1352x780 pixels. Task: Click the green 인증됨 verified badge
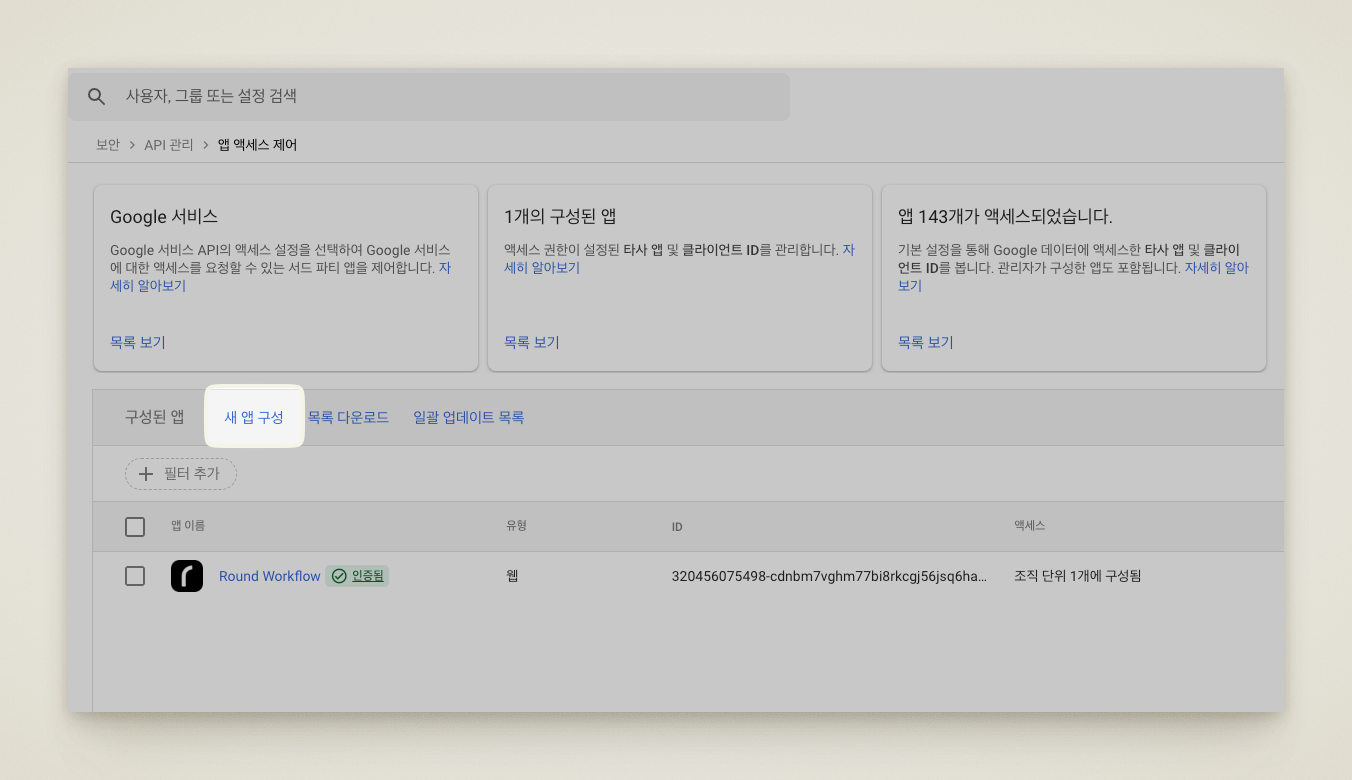(357, 576)
